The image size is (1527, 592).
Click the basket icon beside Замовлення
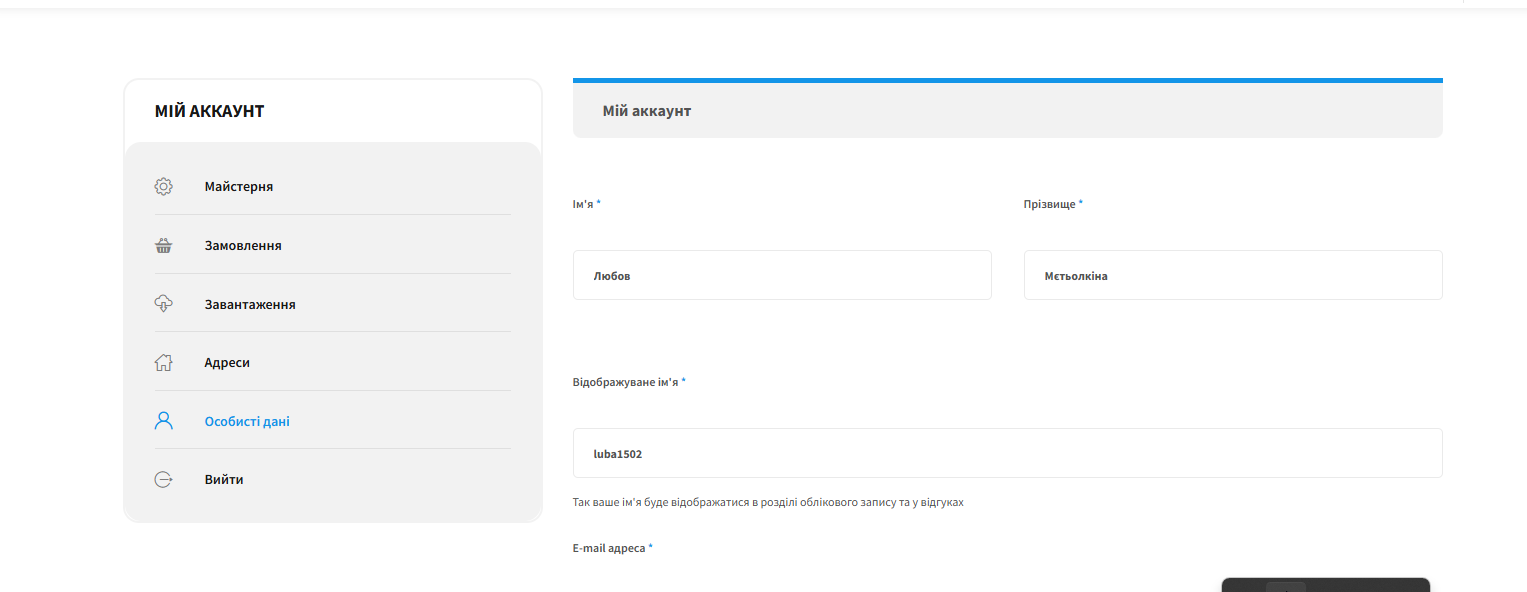[164, 245]
